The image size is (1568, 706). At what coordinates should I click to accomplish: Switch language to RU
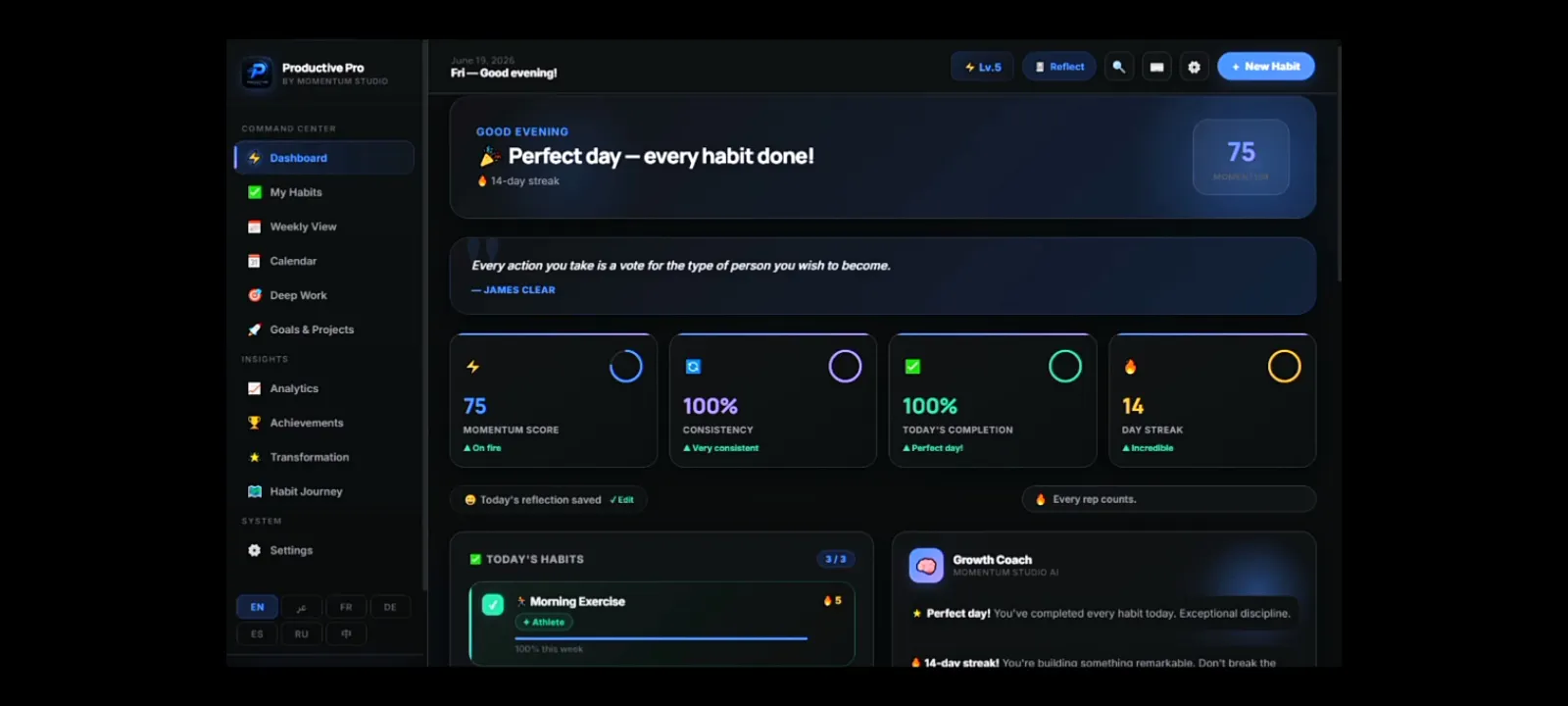pyautogui.click(x=302, y=634)
